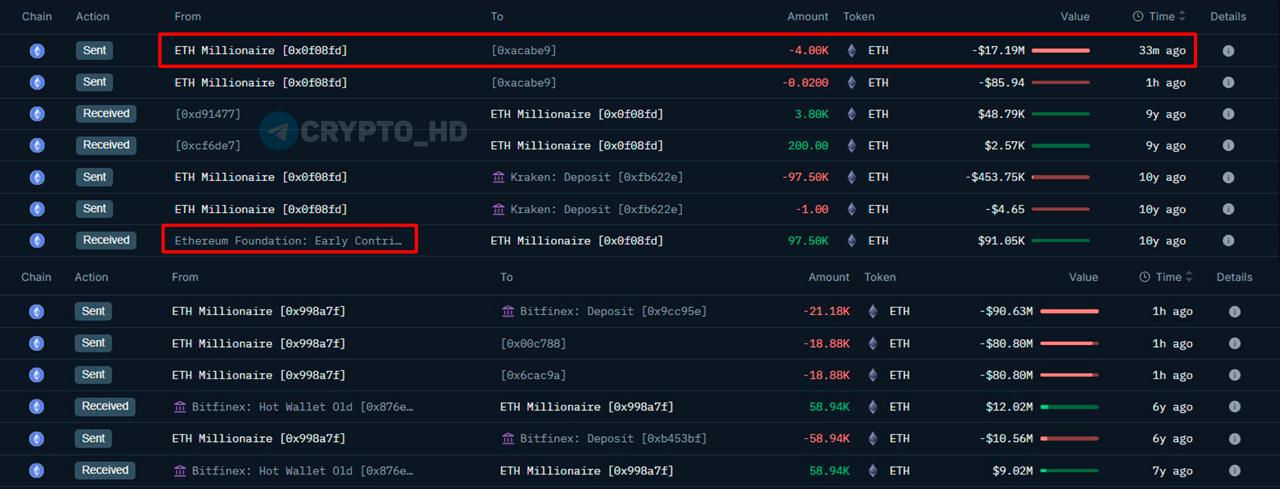The height and width of the screenshot is (489, 1280).
Task: Open details icon for the -$4.65 row
Action: pyautogui.click(x=1228, y=209)
